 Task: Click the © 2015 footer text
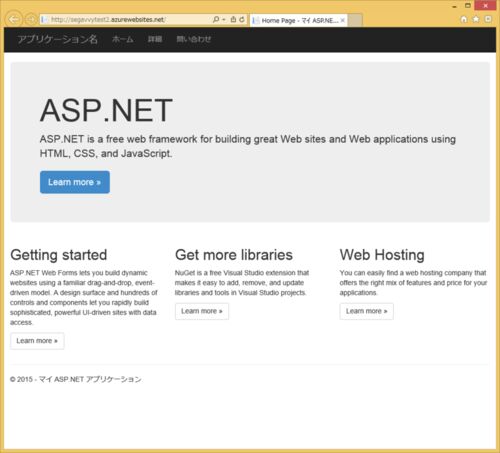tap(76, 379)
